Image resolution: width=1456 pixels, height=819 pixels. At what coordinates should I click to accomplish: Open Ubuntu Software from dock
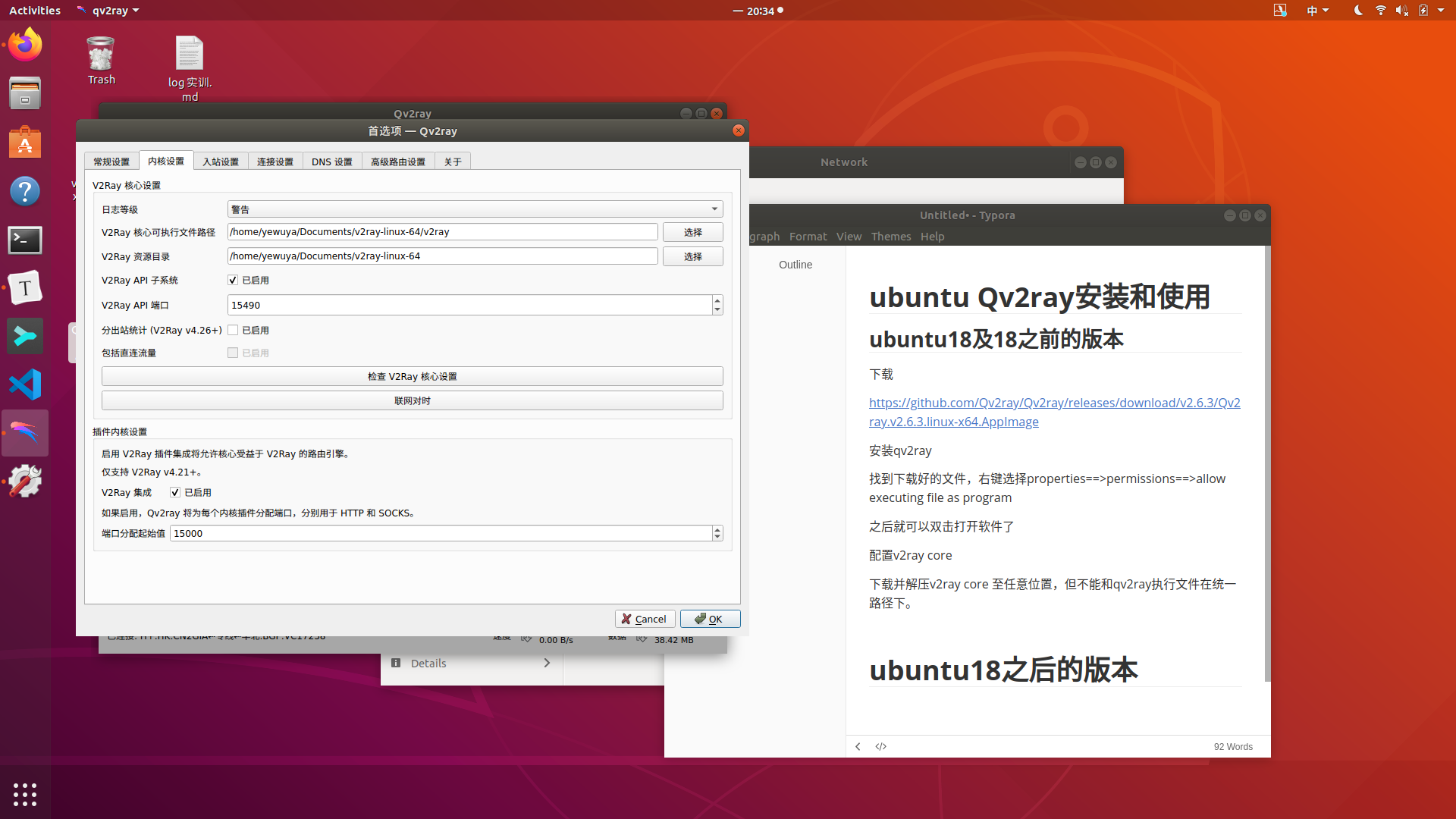point(25,143)
